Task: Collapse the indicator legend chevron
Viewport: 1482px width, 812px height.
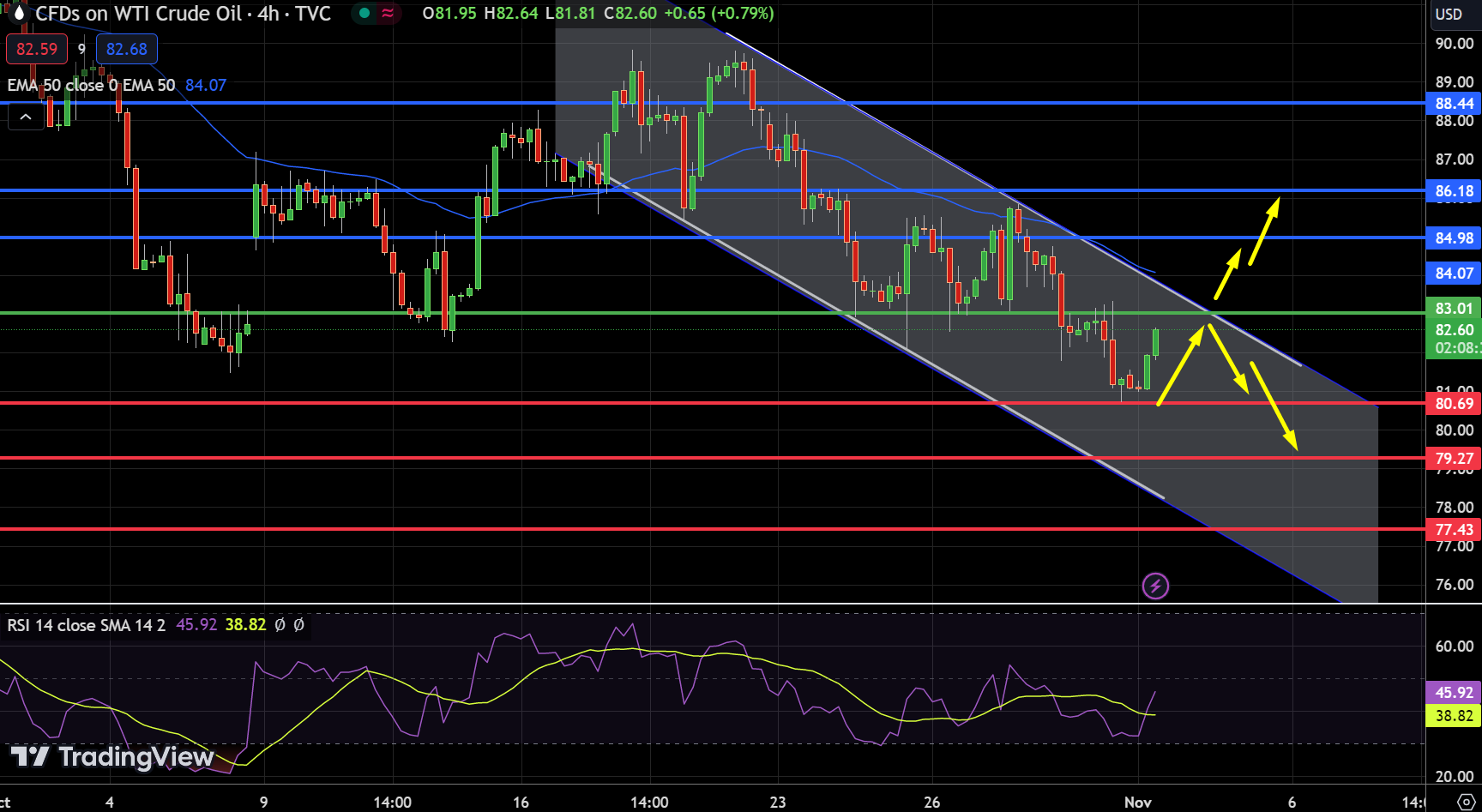Action: pos(26,117)
